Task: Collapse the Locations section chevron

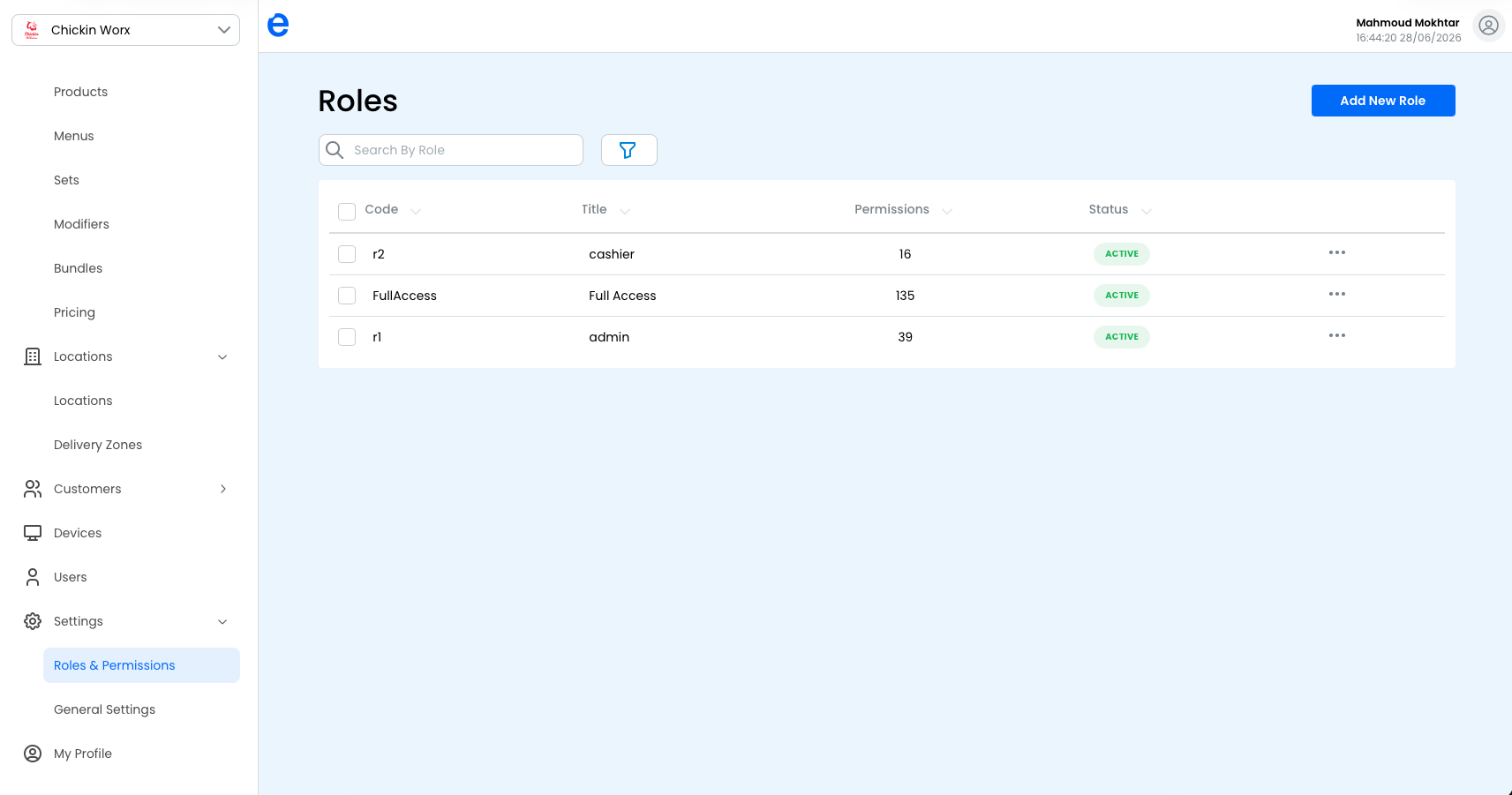Action: click(x=222, y=357)
